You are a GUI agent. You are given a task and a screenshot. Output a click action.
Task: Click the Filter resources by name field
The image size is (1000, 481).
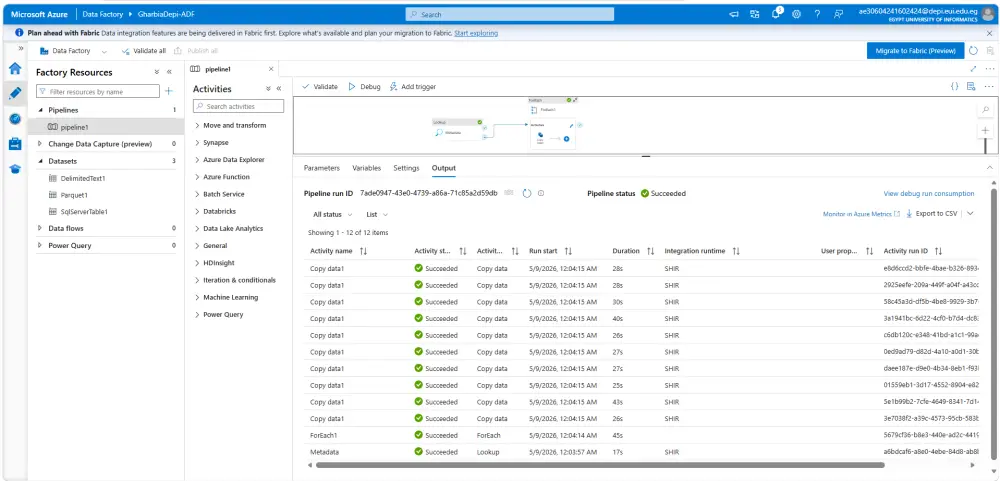[98, 91]
